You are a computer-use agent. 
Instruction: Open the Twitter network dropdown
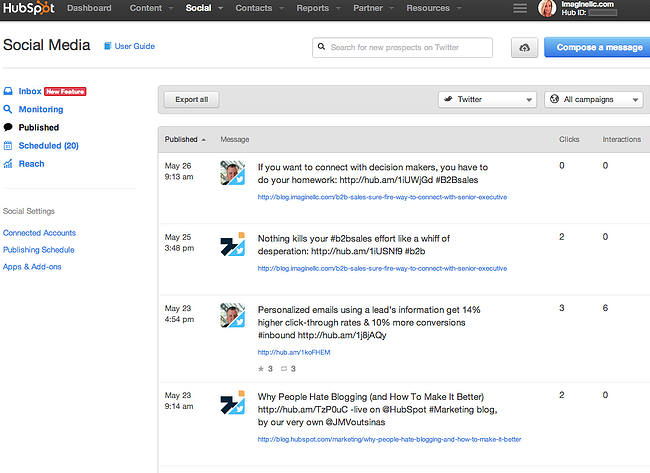(x=488, y=99)
